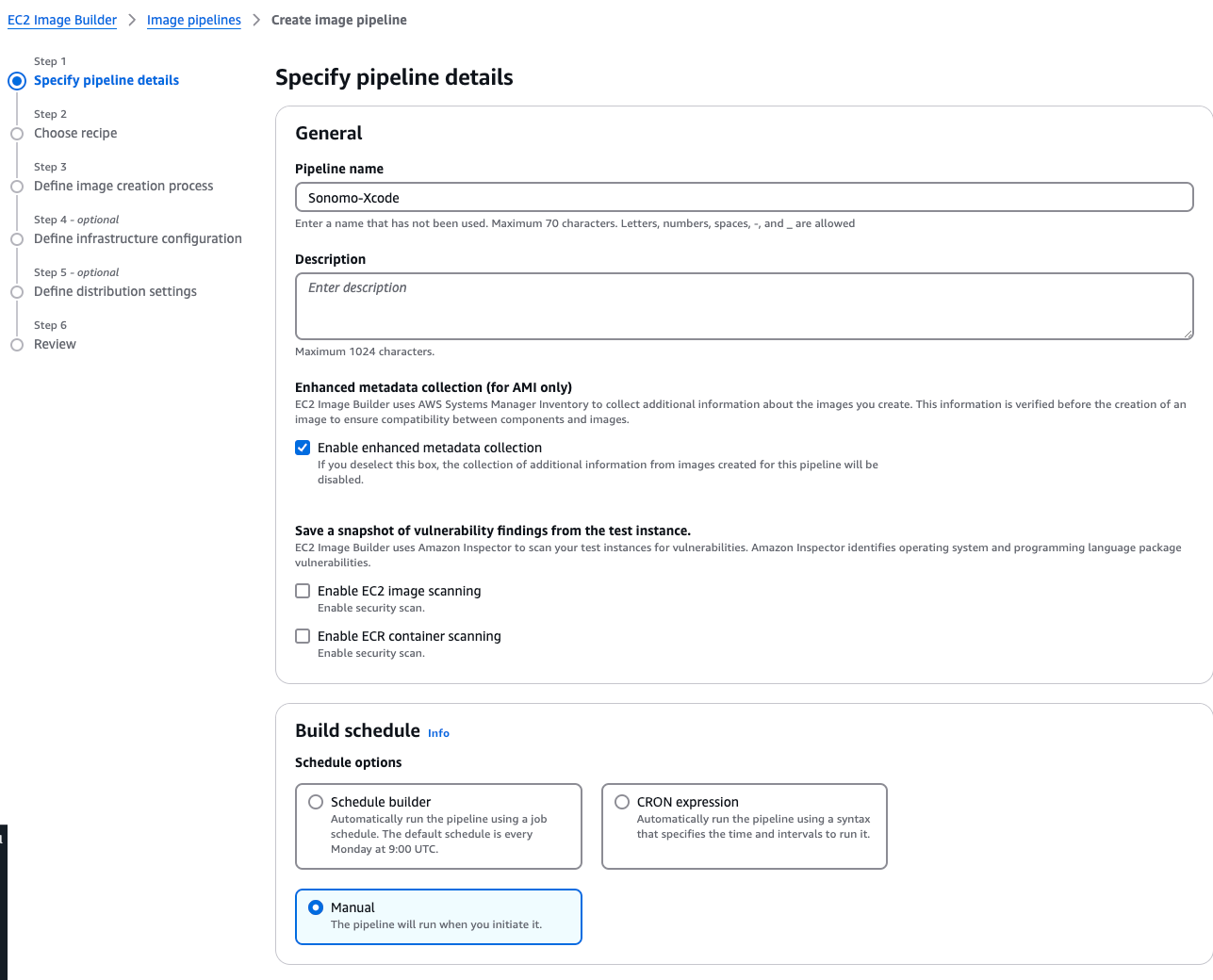Open the EC2 Image Builder breadcrumb link
The image size is (1213, 980).
point(62,20)
